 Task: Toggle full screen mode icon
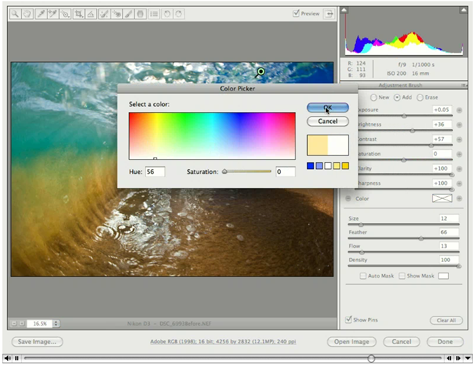[x=329, y=14]
